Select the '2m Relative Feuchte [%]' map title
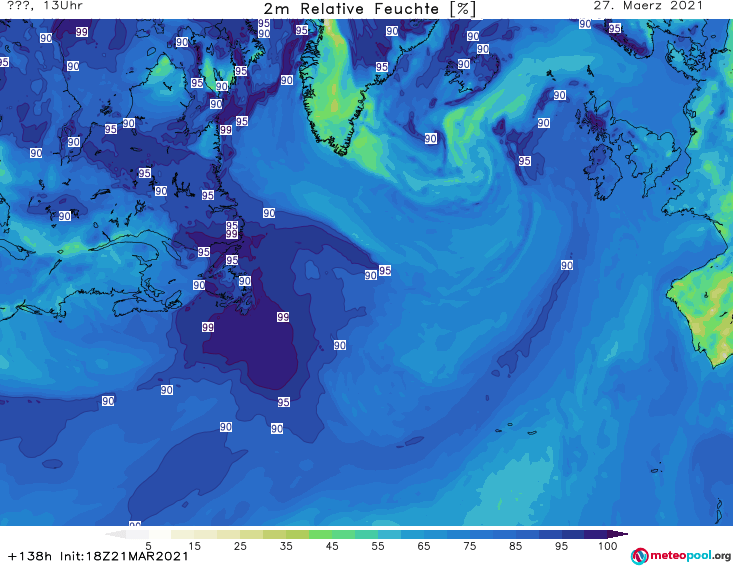The height and width of the screenshot is (566, 733). click(x=369, y=9)
